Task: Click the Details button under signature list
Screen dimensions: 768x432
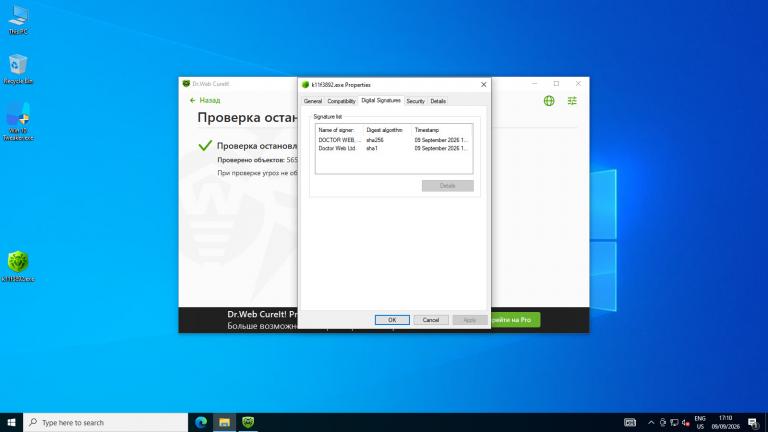Action: [x=448, y=186]
